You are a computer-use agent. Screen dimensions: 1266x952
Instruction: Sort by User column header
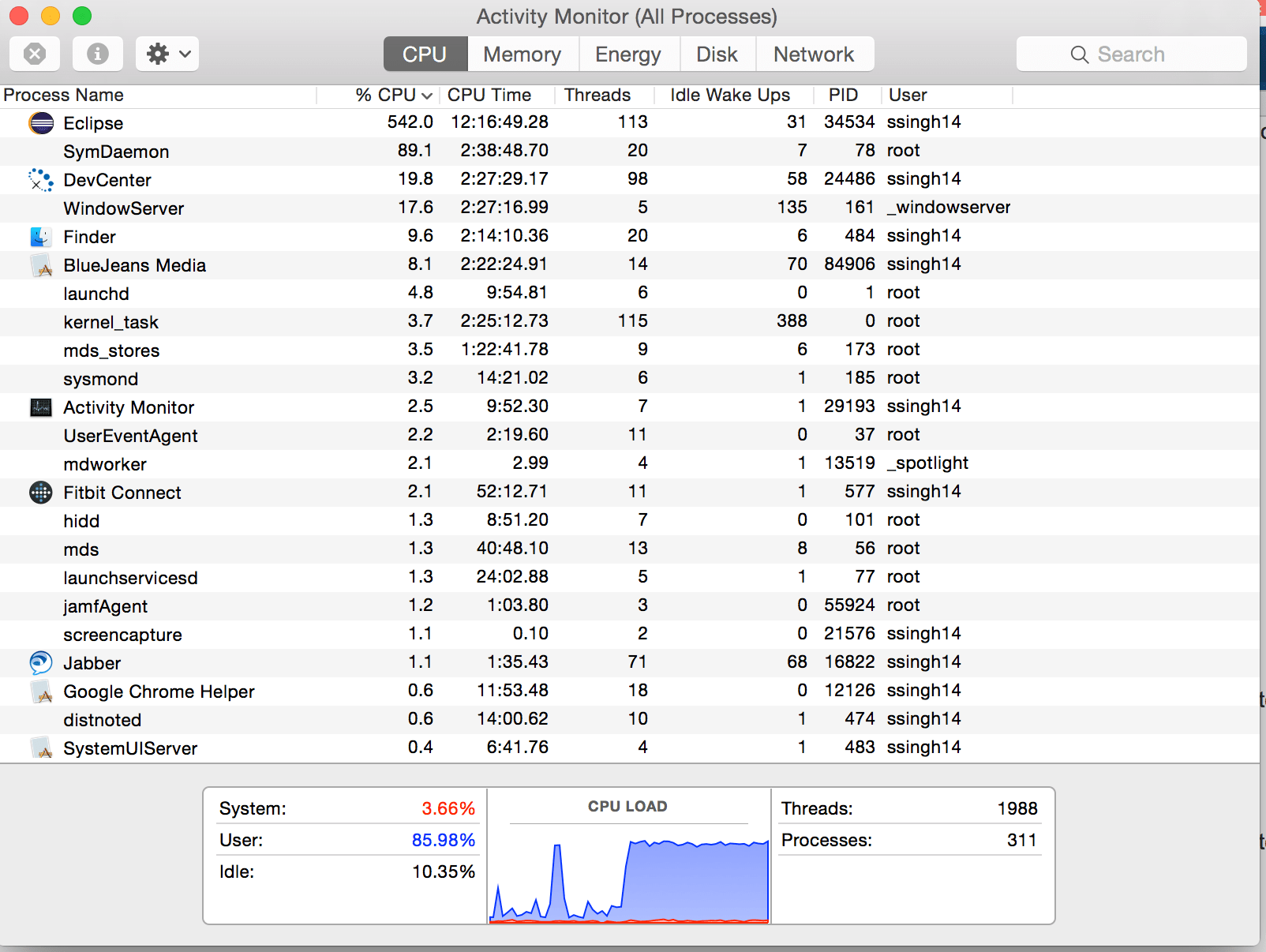click(947, 96)
